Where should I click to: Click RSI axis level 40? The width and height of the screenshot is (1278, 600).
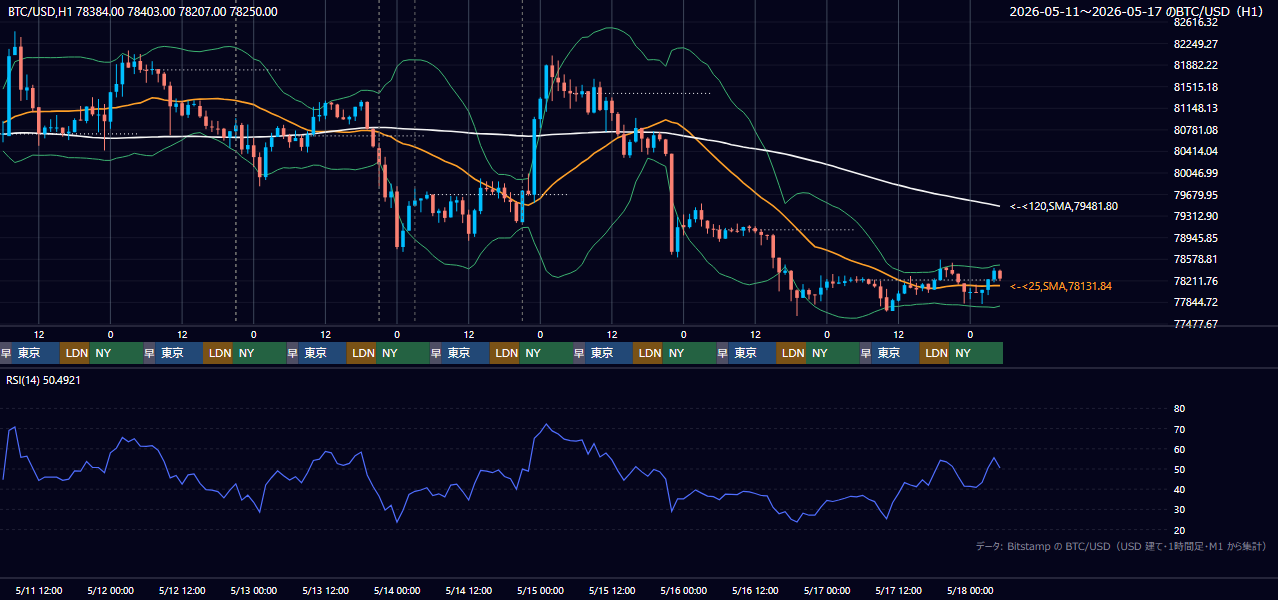(1179, 489)
